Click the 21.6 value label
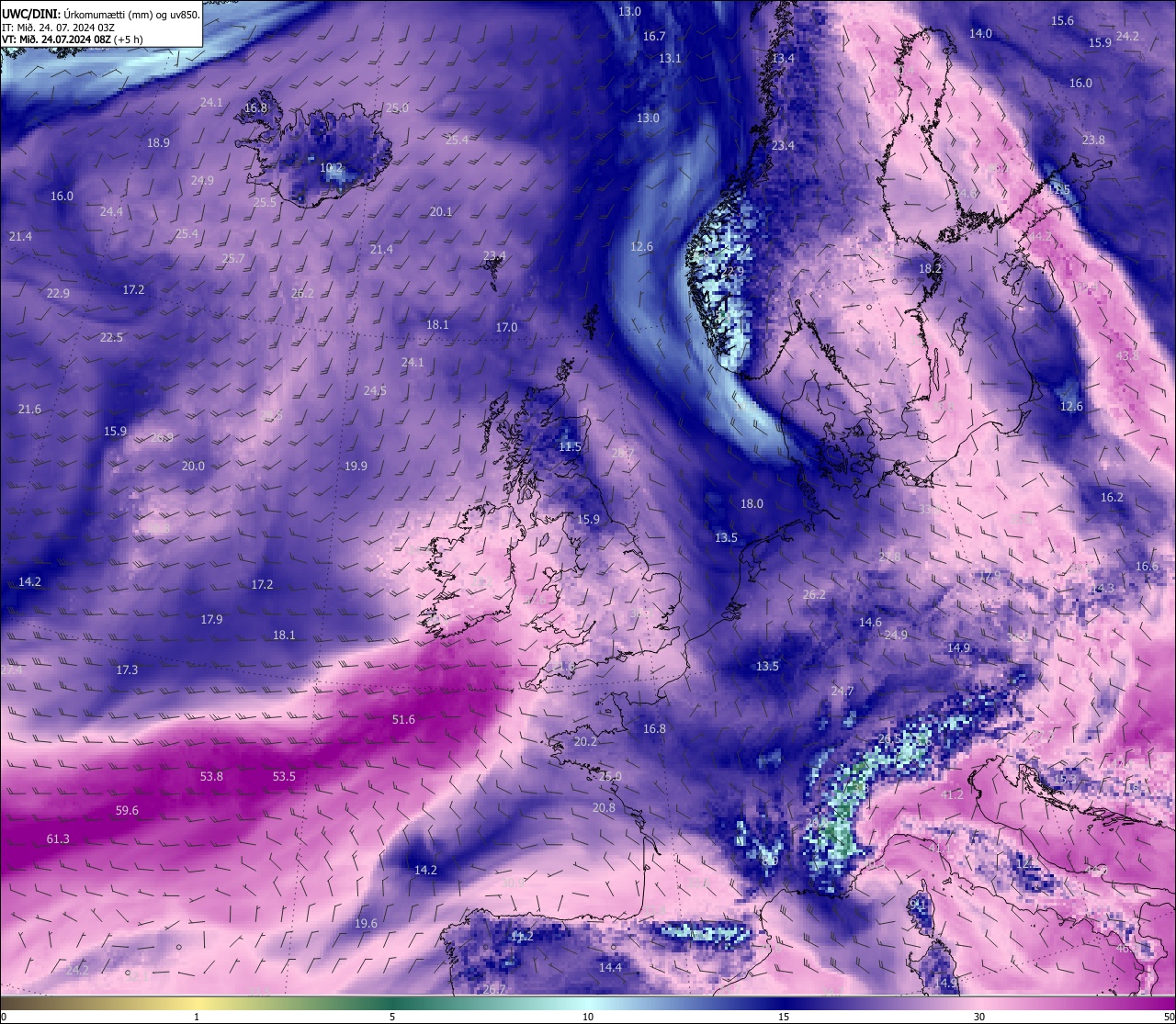Viewport: 1176px width, 1024px height. click(29, 409)
